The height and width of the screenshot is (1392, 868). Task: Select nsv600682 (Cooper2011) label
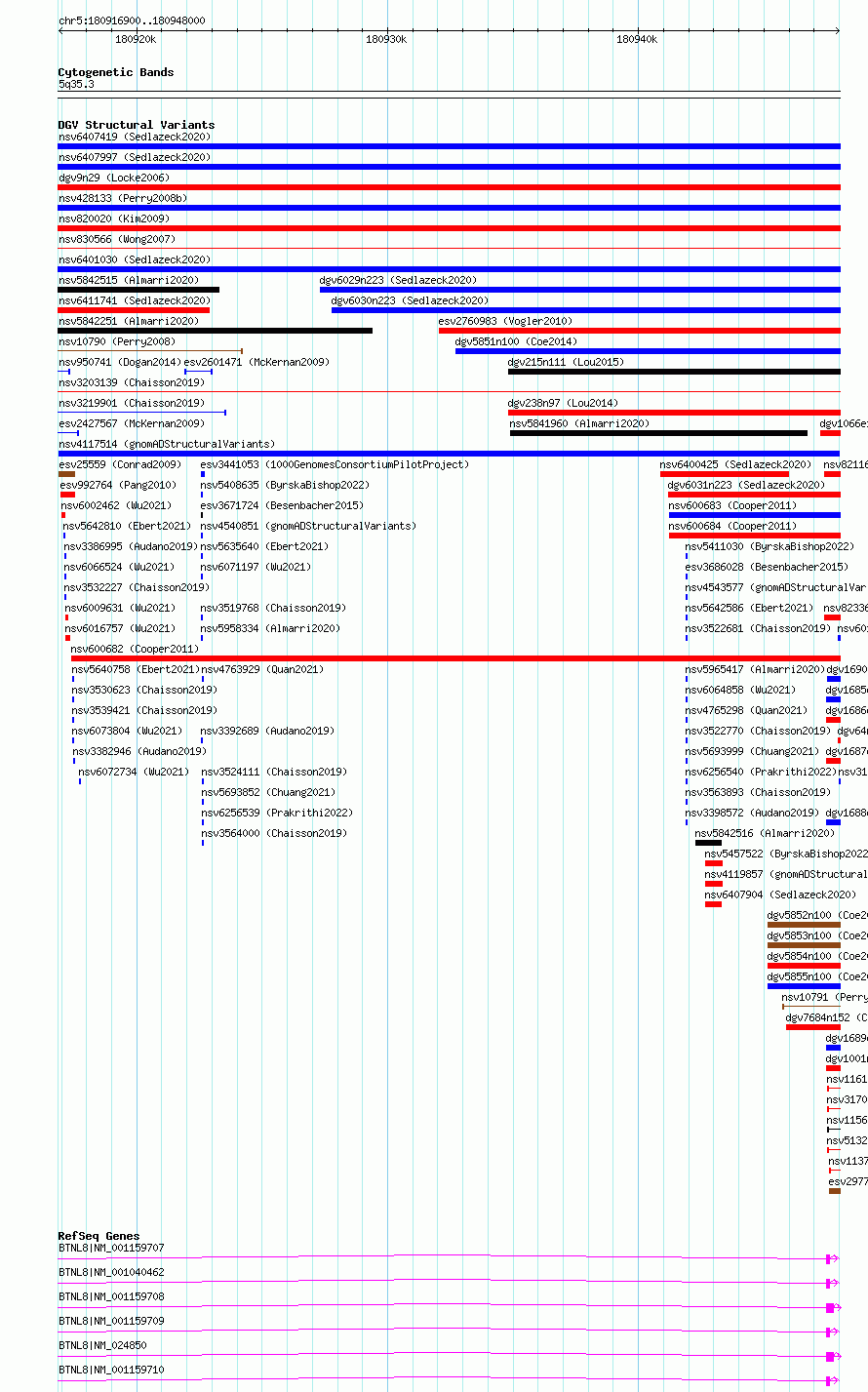coord(135,649)
